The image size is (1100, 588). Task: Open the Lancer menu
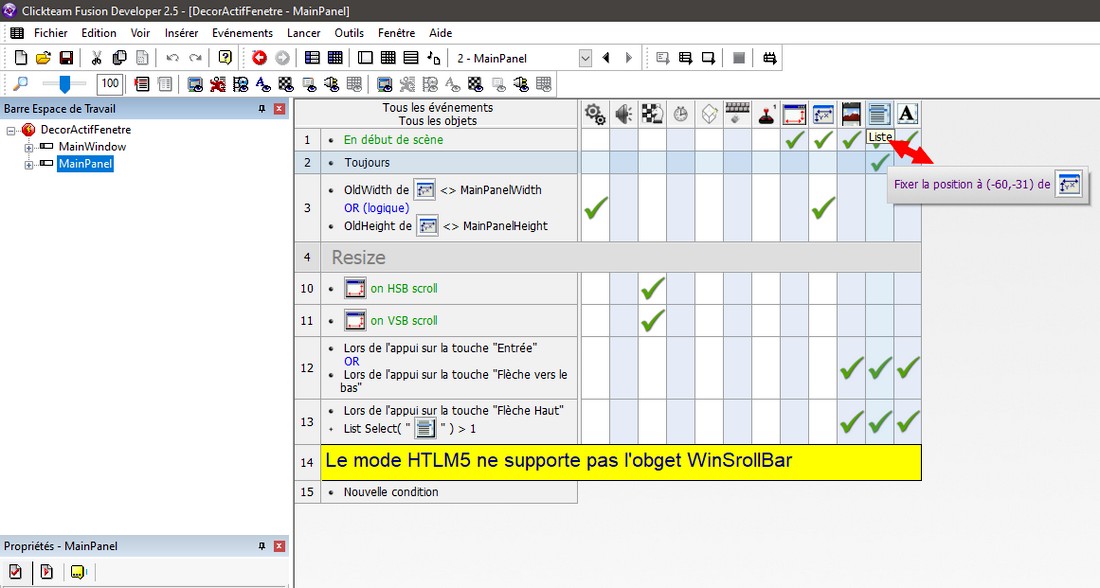coord(303,33)
